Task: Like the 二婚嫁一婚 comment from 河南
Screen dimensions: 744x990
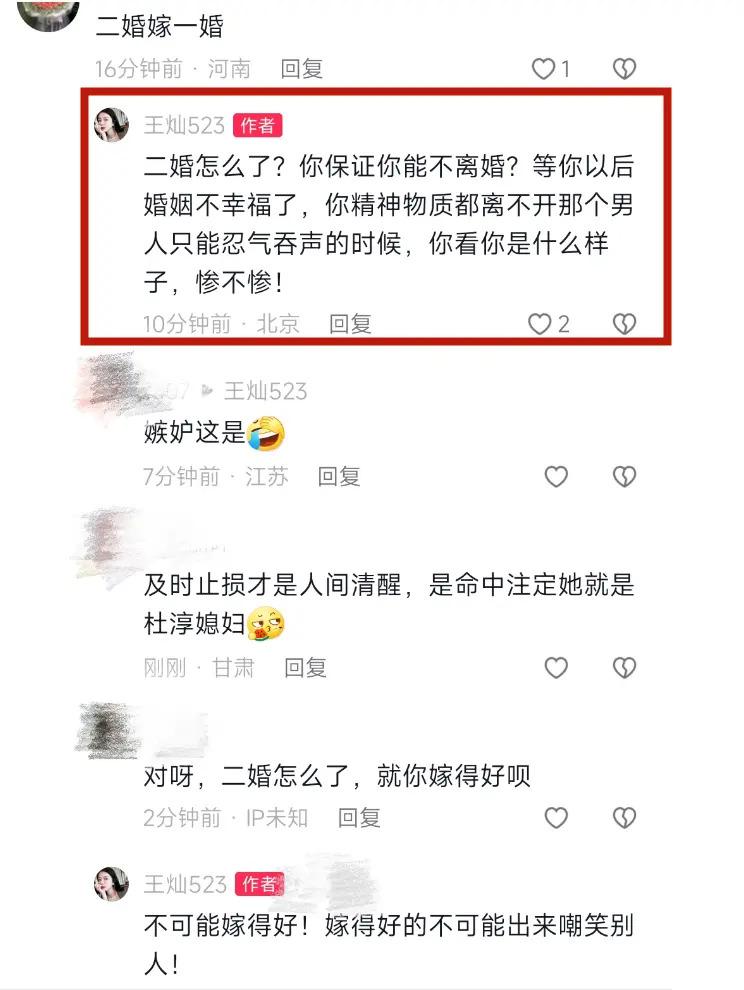Action: point(543,69)
